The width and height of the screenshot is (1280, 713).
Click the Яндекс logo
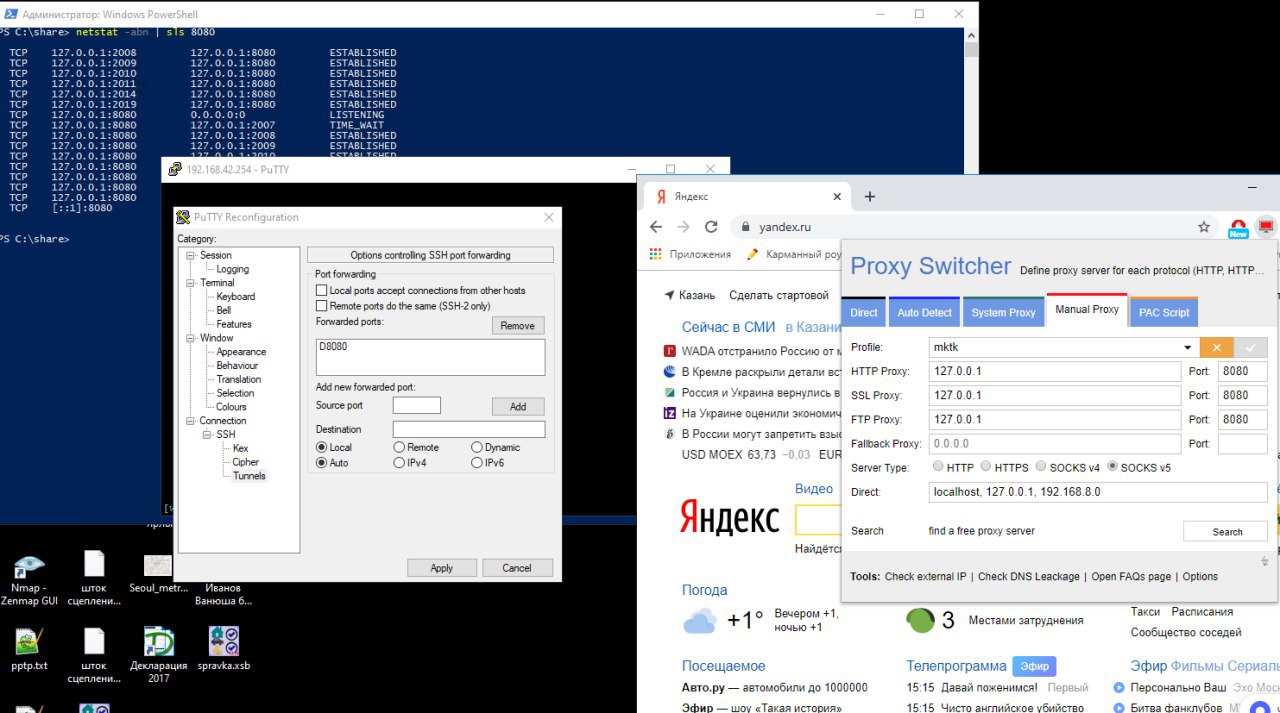click(x=730, y=517)
